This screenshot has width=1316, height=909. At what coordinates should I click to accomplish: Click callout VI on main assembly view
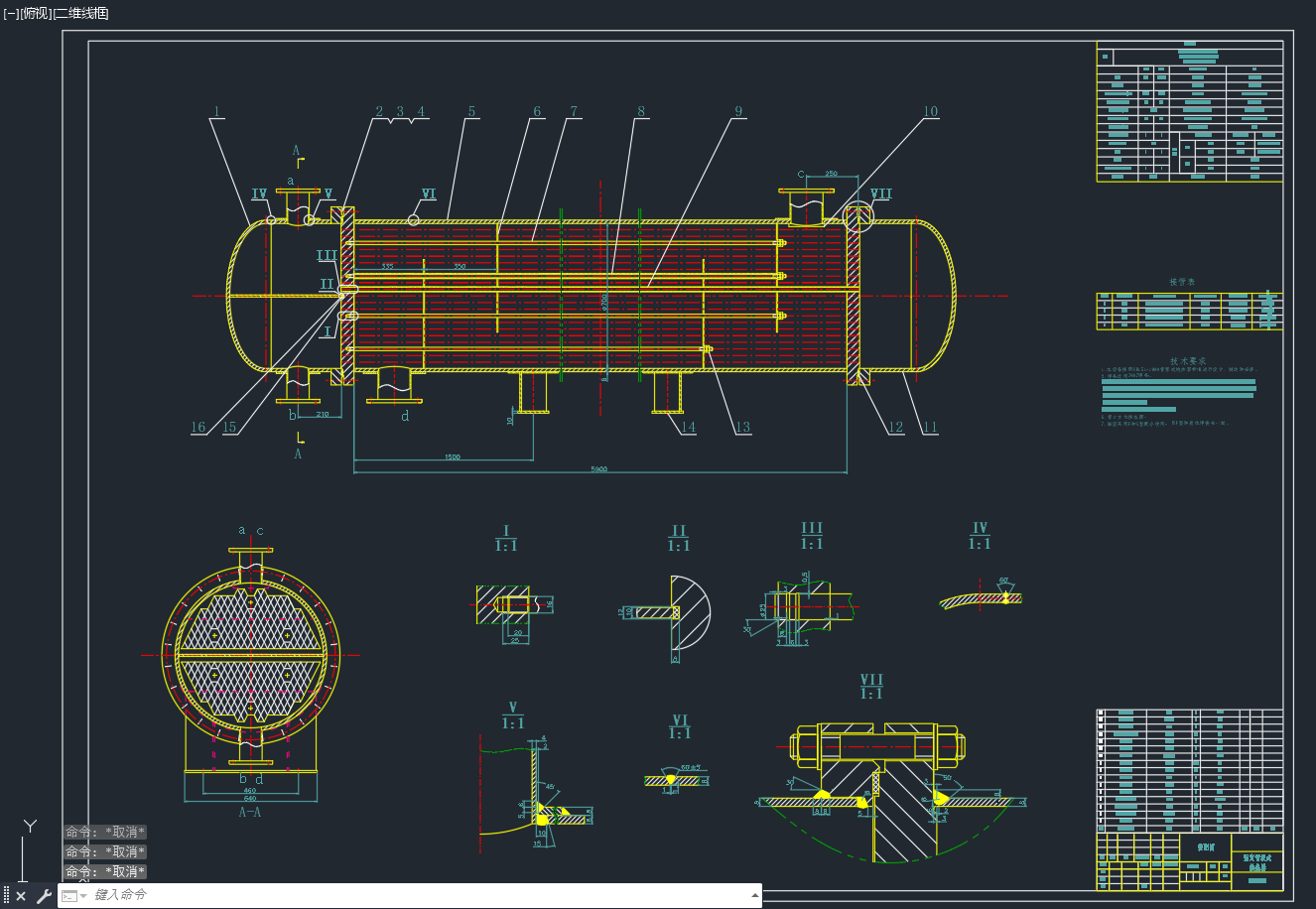coord(429,195)
